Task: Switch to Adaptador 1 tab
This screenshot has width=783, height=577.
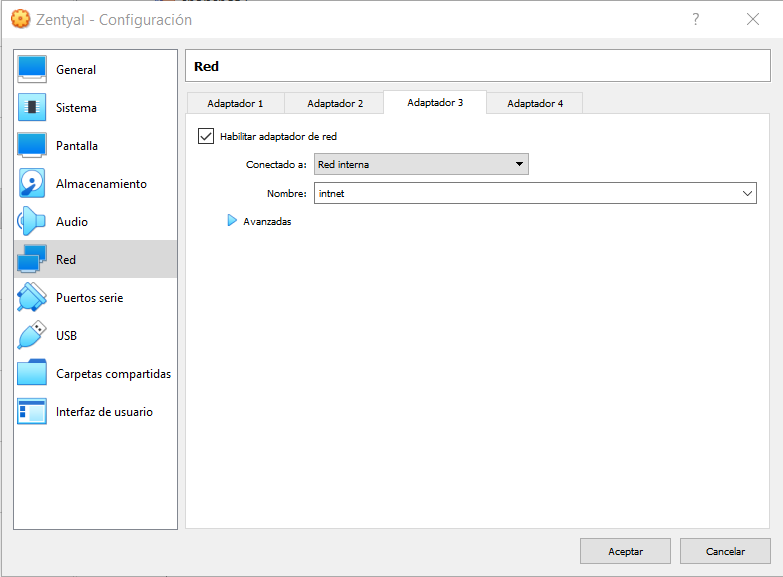Action: point(236,103)
